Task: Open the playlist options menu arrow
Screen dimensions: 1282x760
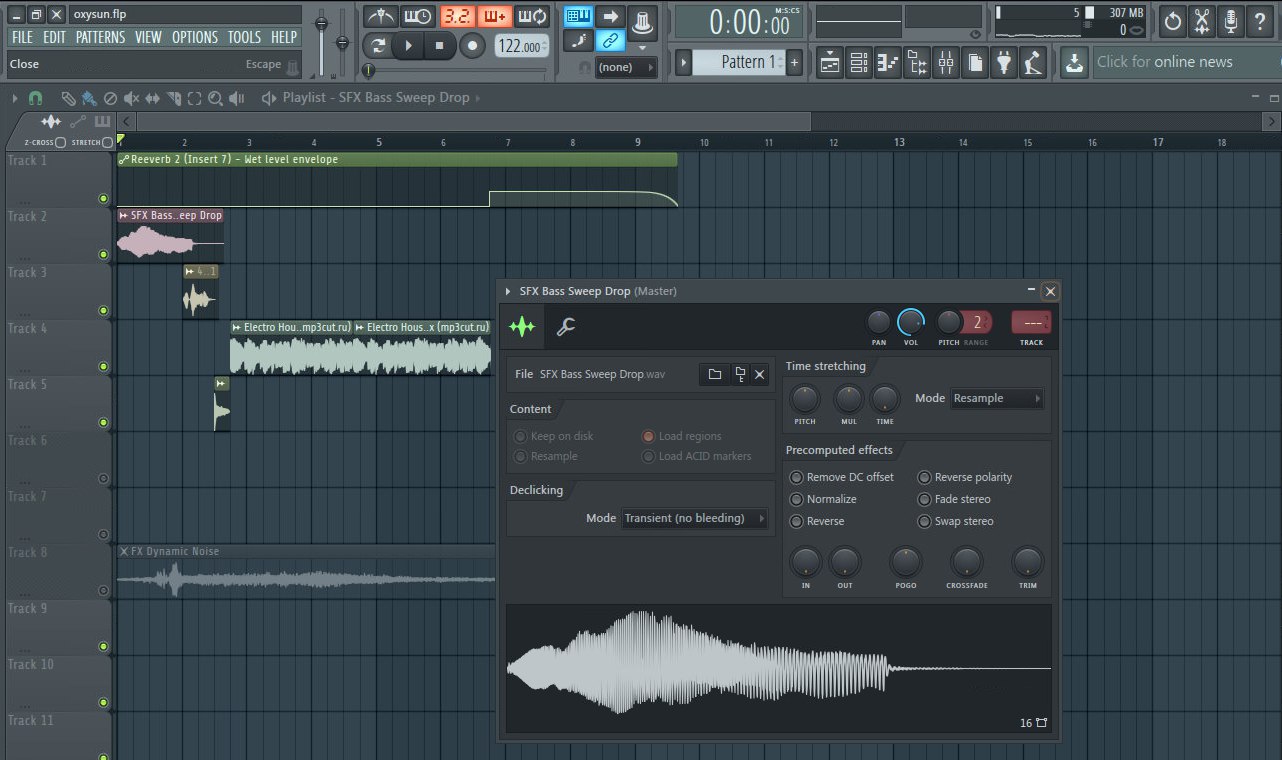Action: point(15,98)
